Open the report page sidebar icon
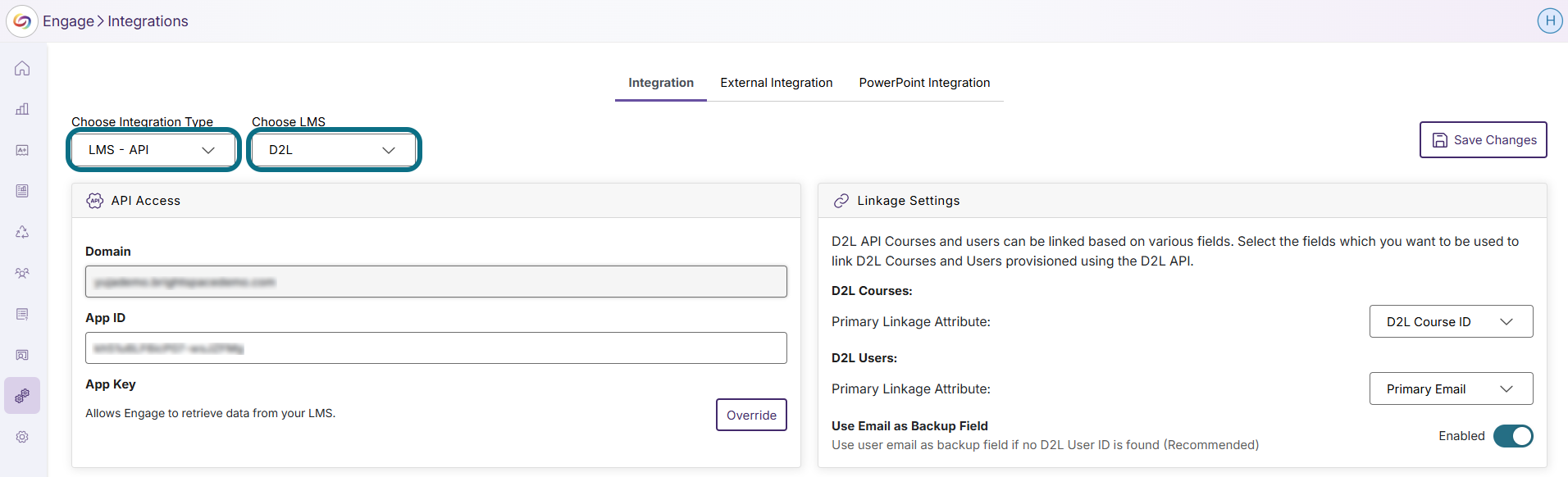Screen dimensions: 1568x477 [x=22, y=191]
